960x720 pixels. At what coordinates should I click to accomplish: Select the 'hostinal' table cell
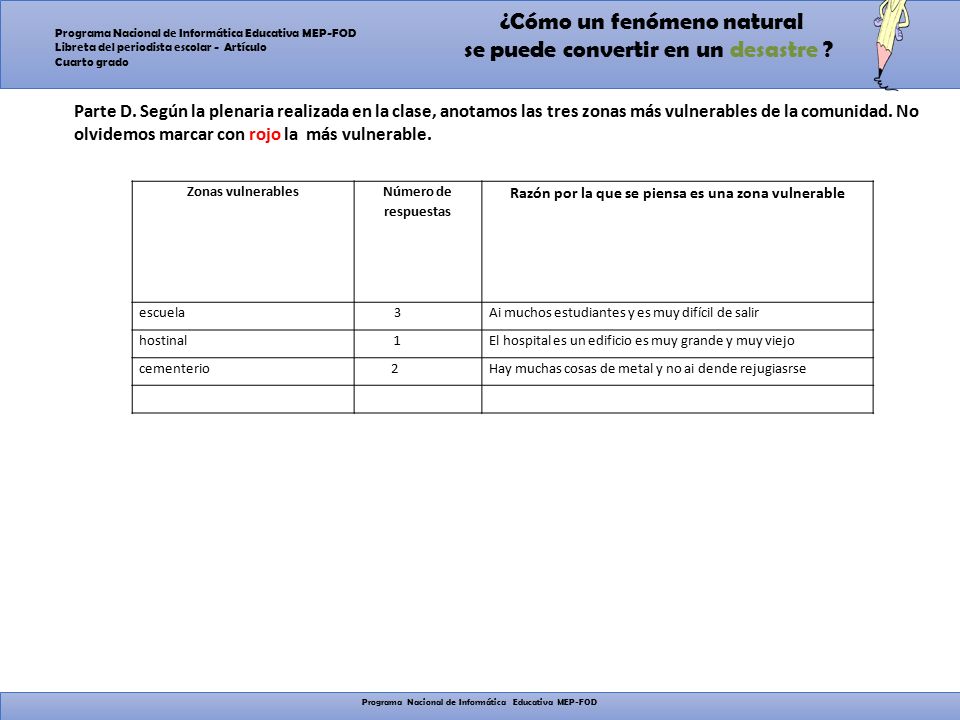point(243,344)
